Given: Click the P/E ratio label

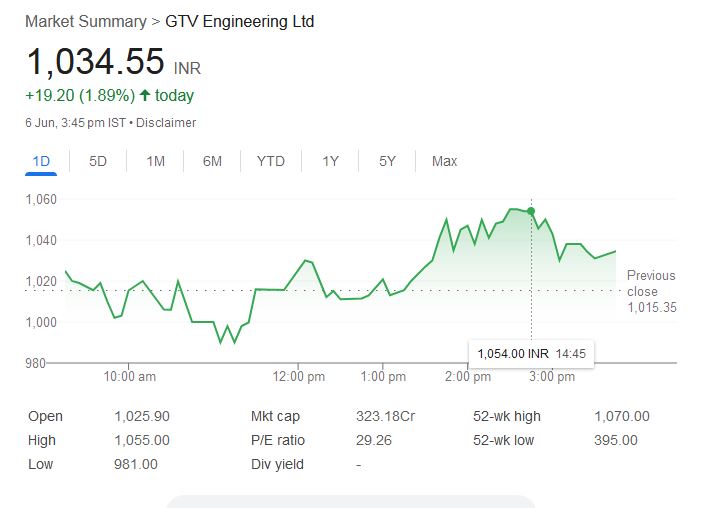Looking at the screenshot, I should point(278,440).
